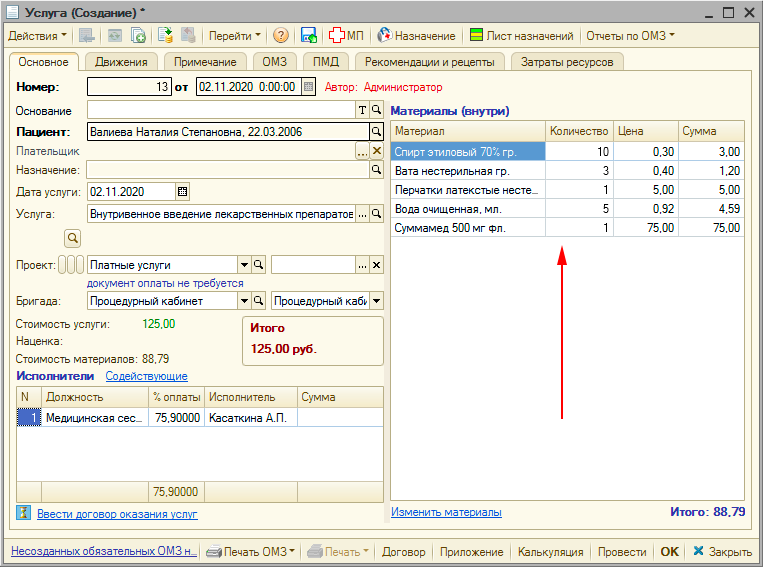The image size is (763, 567).
Task: Click magnifier icon in Назначение field
Action: pyautogui.click(x=377, y=170)
